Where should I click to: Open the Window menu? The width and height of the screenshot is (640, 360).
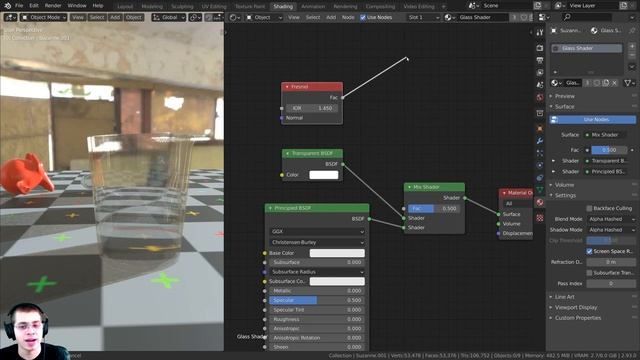coord(77,6)
